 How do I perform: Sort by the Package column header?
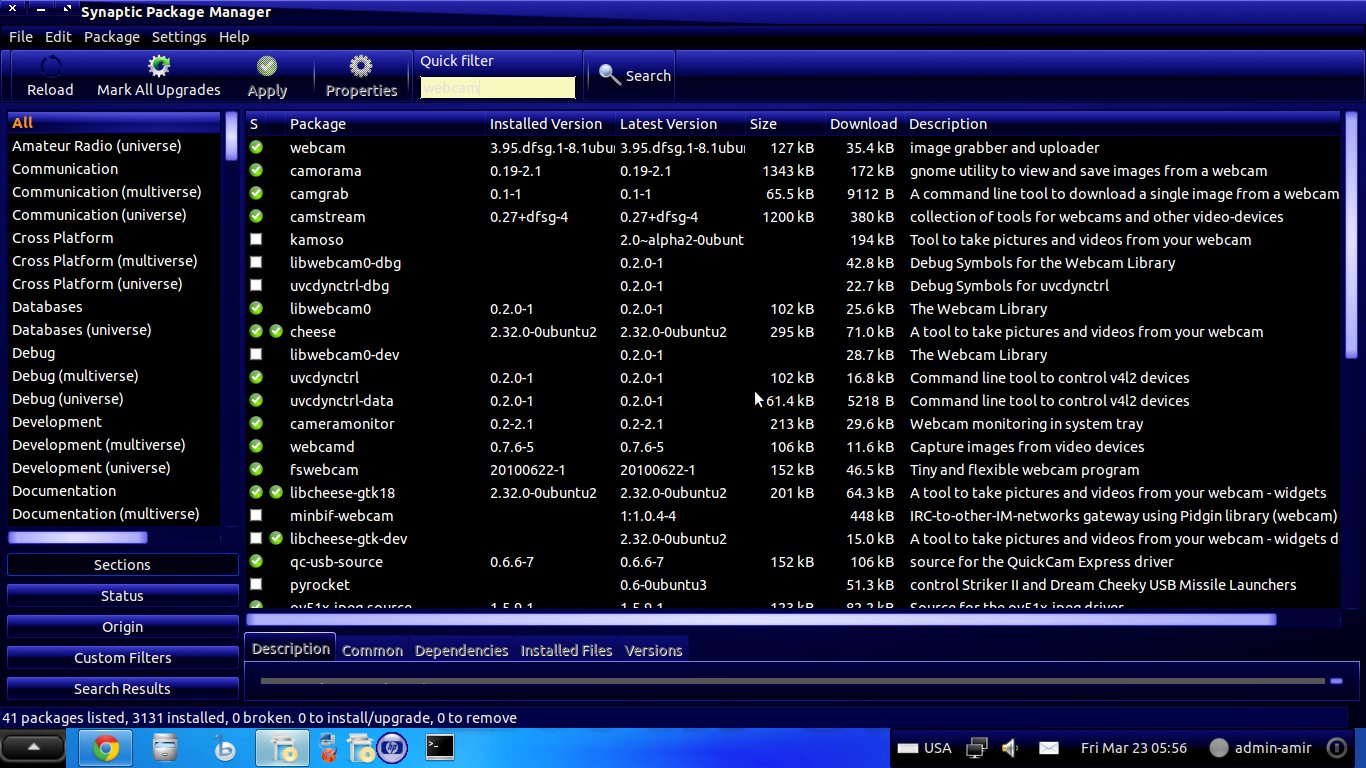click(x=385, y=124)
